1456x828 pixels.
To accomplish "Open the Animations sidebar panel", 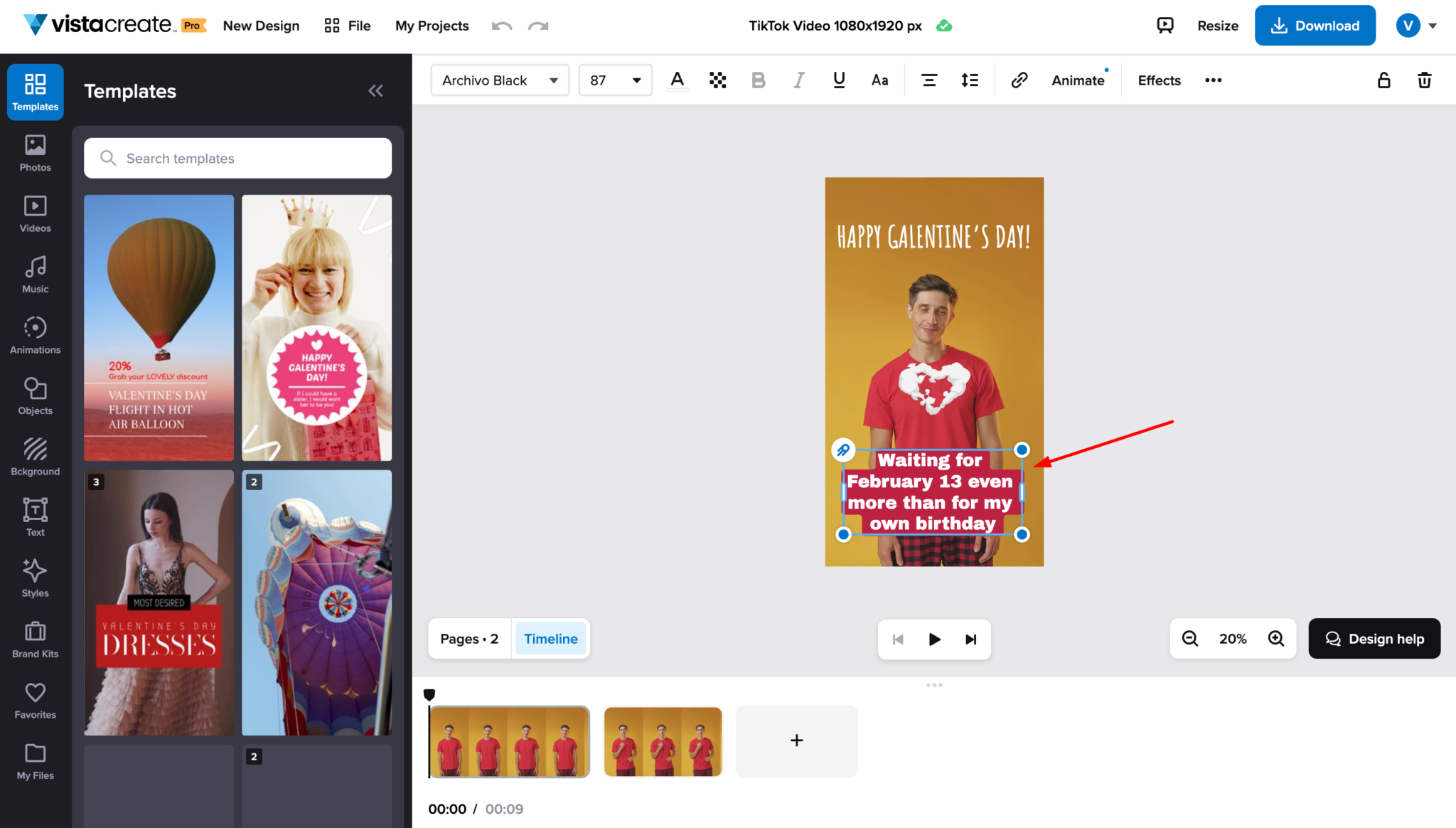I will 34,334.
